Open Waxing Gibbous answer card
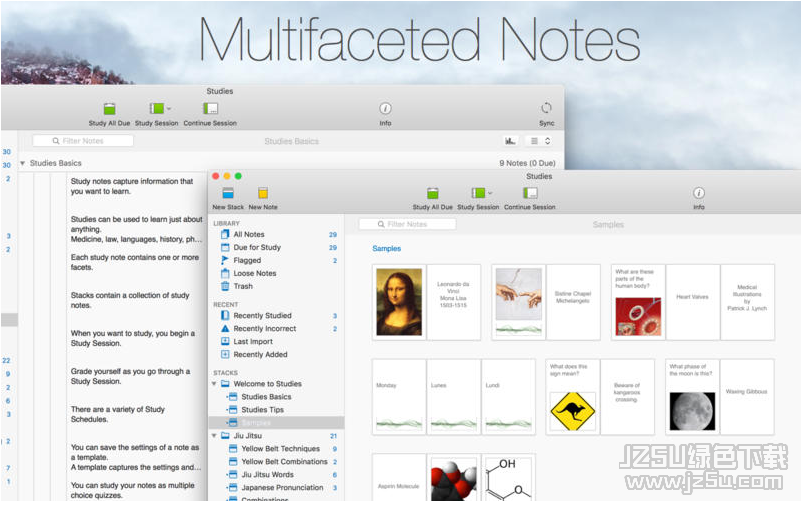Viewport: 801px width, 508px height. click(747, 397)
